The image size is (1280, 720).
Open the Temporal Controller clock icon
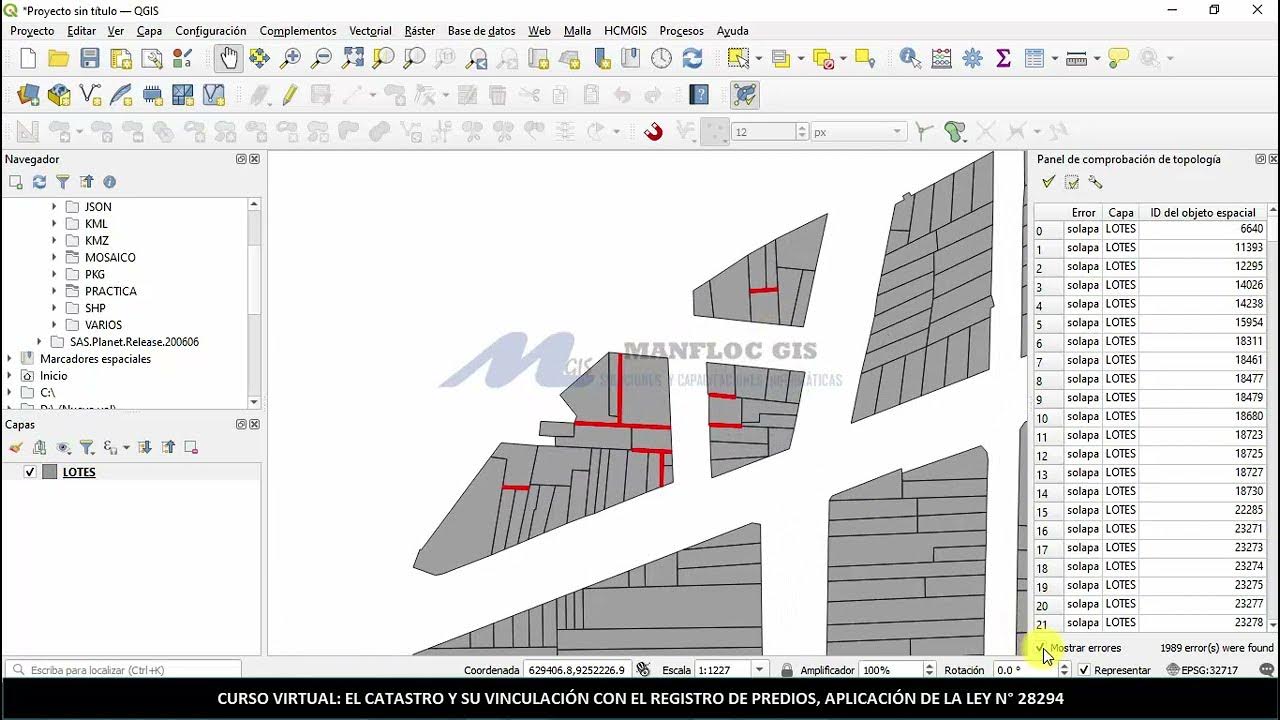[x=661, y=59]
